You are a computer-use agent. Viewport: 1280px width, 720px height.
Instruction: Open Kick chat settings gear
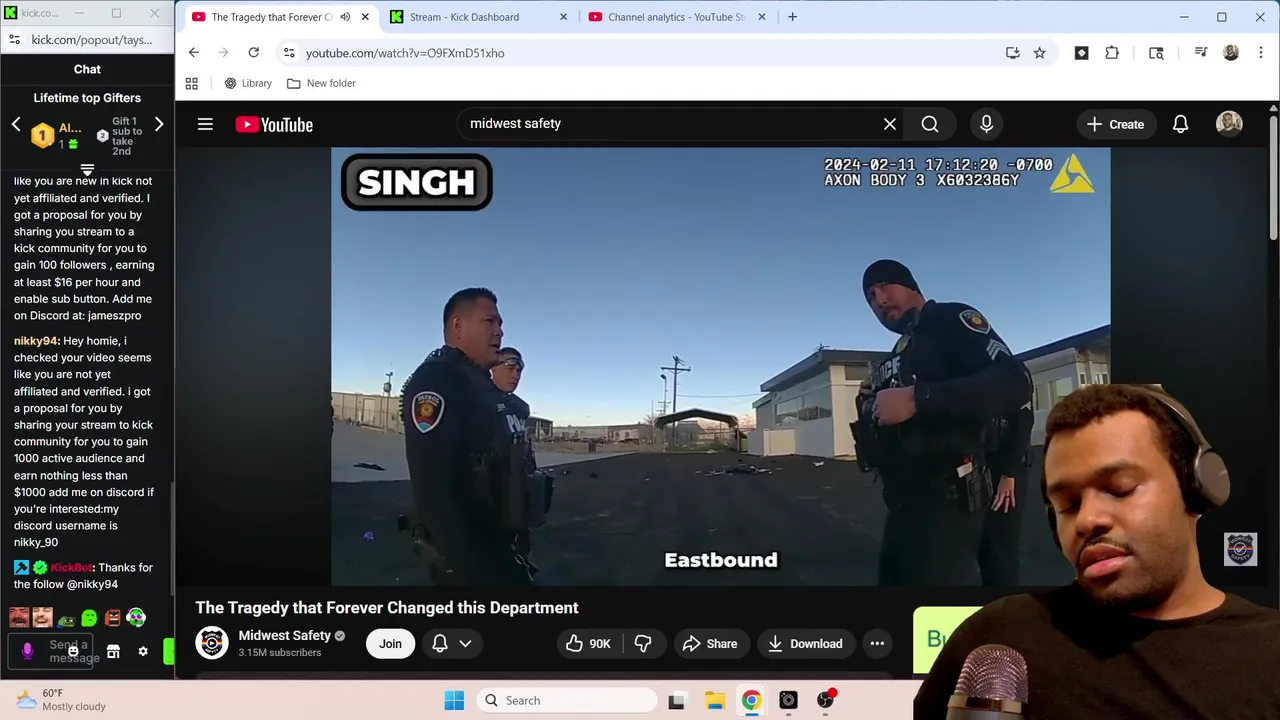pyautogui.click(x=143, y=651)
